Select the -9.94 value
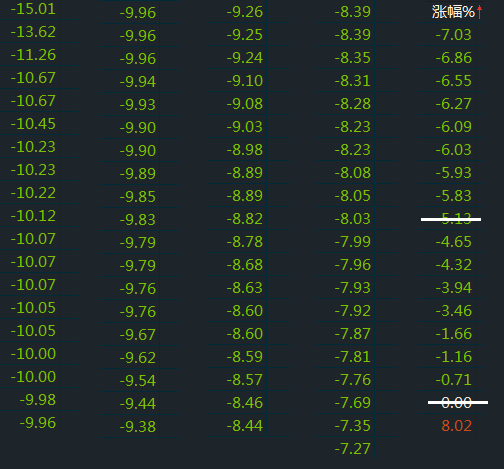Viewport: 504px width, 469px height. click(x=138, y=82)
